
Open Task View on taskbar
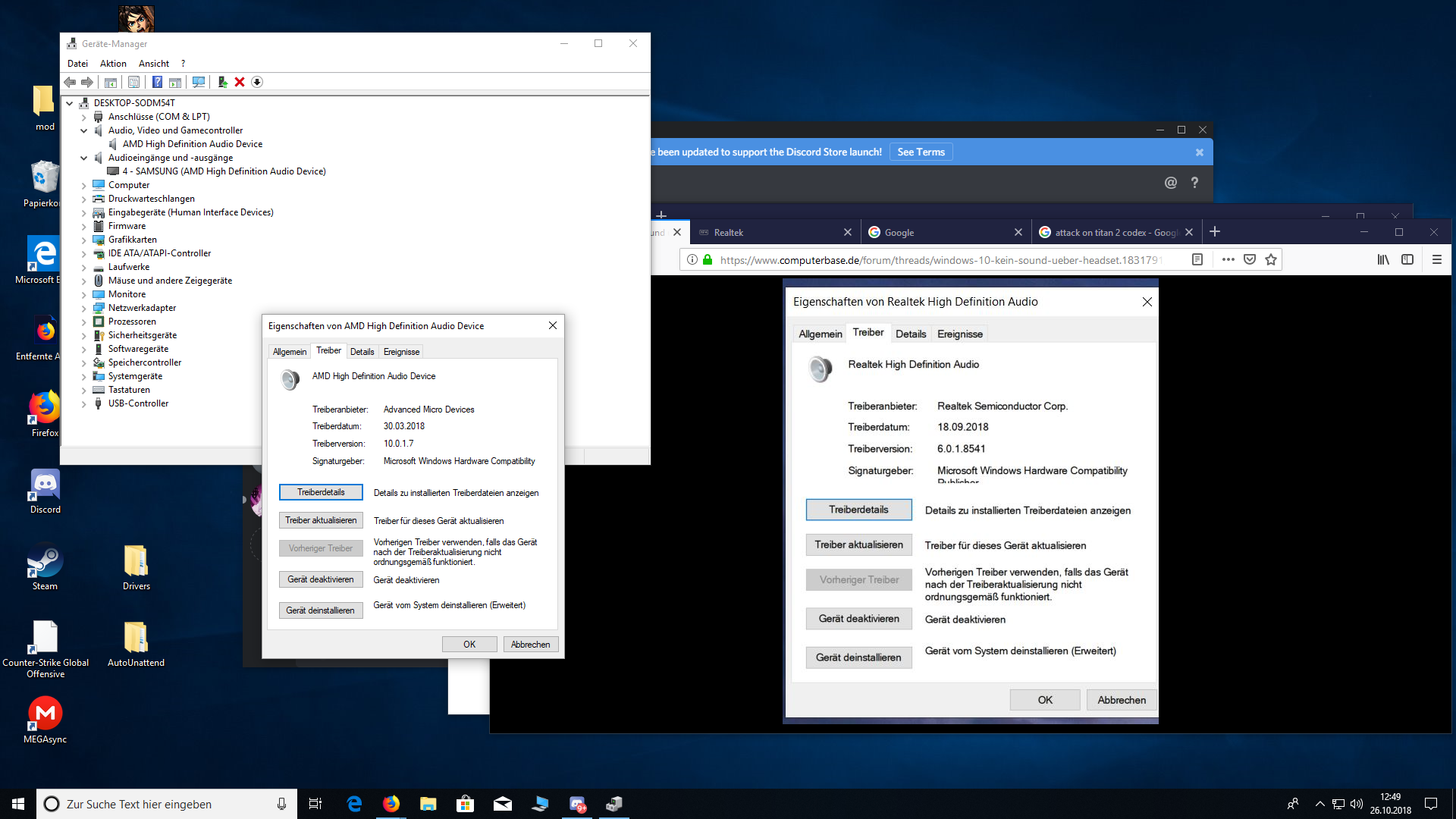coord(315,804)
